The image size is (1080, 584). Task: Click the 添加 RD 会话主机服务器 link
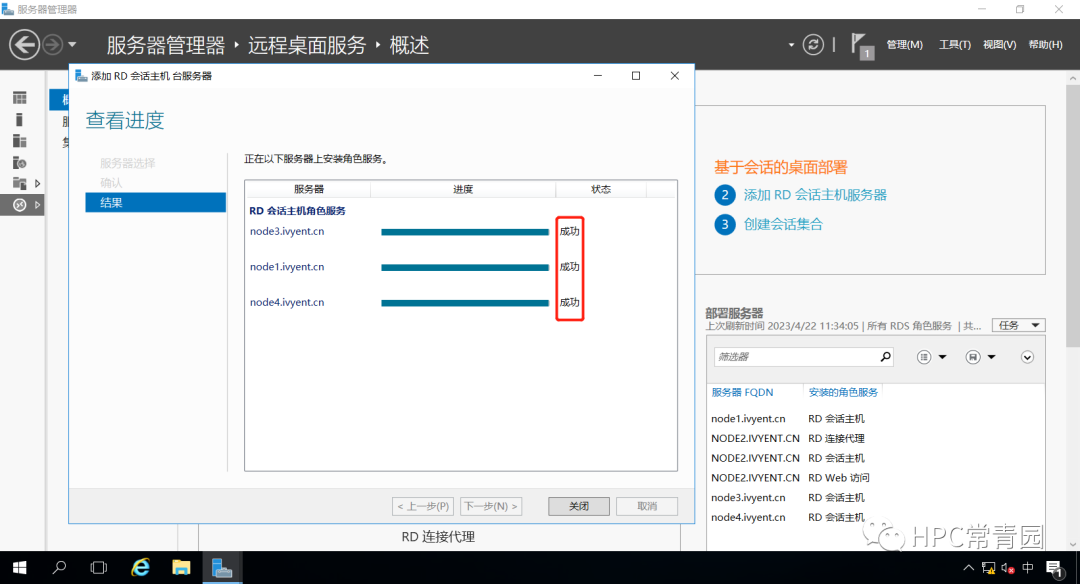point(815,195)
